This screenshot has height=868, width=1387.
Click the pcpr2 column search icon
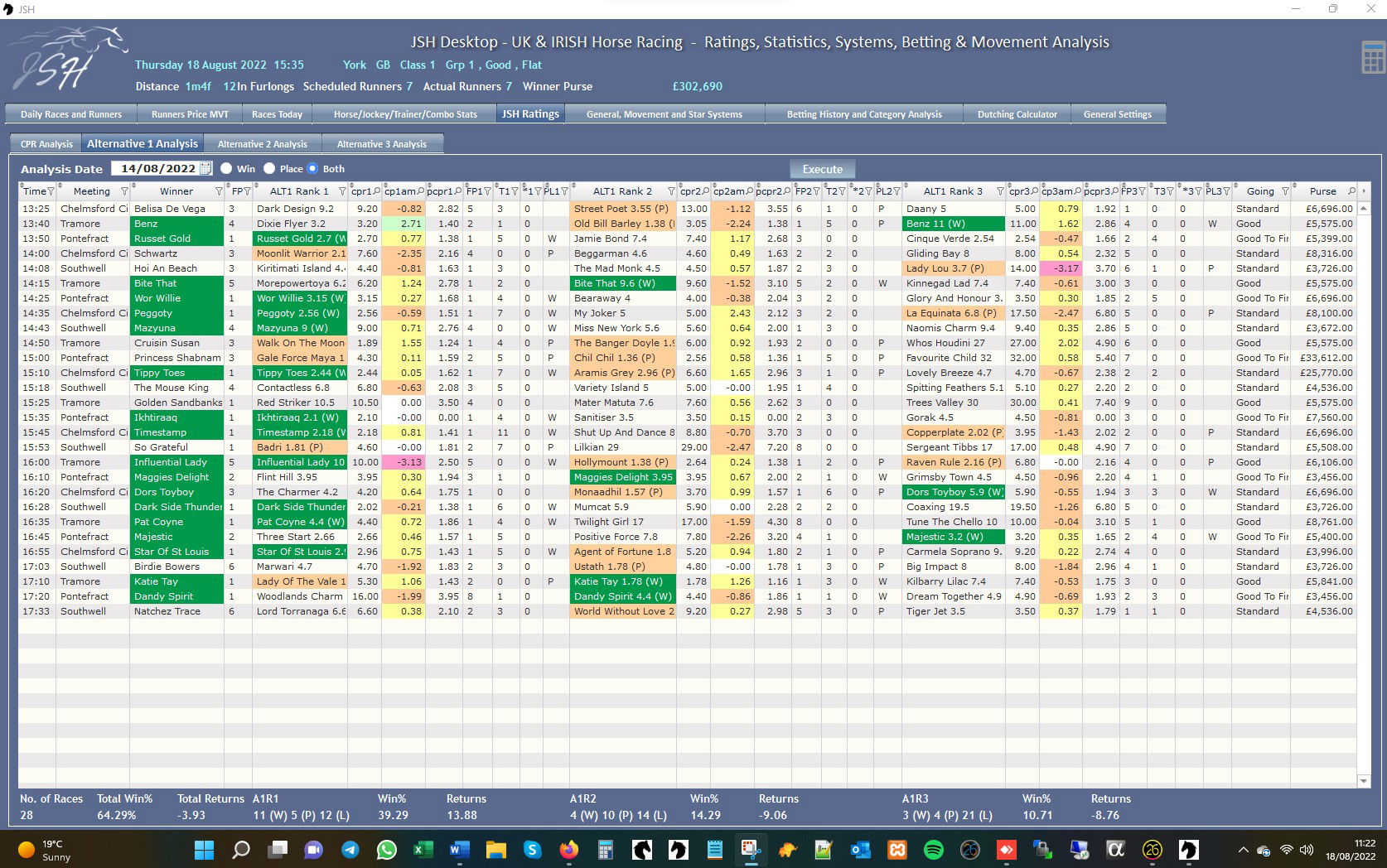click(787, 191)
